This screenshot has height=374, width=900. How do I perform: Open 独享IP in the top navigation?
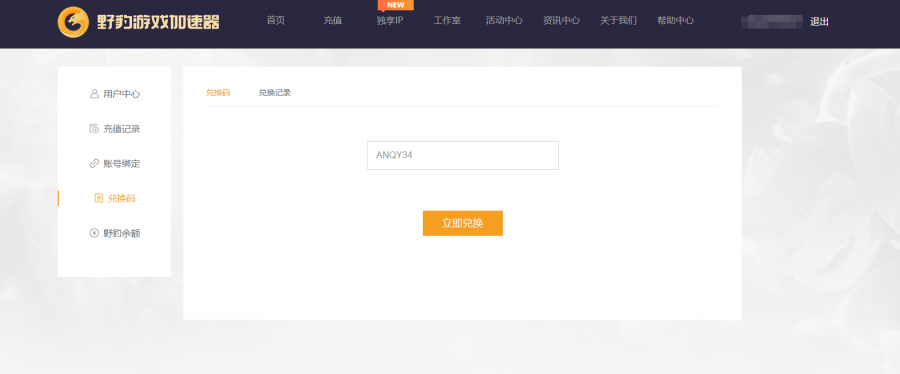[390, 21]
